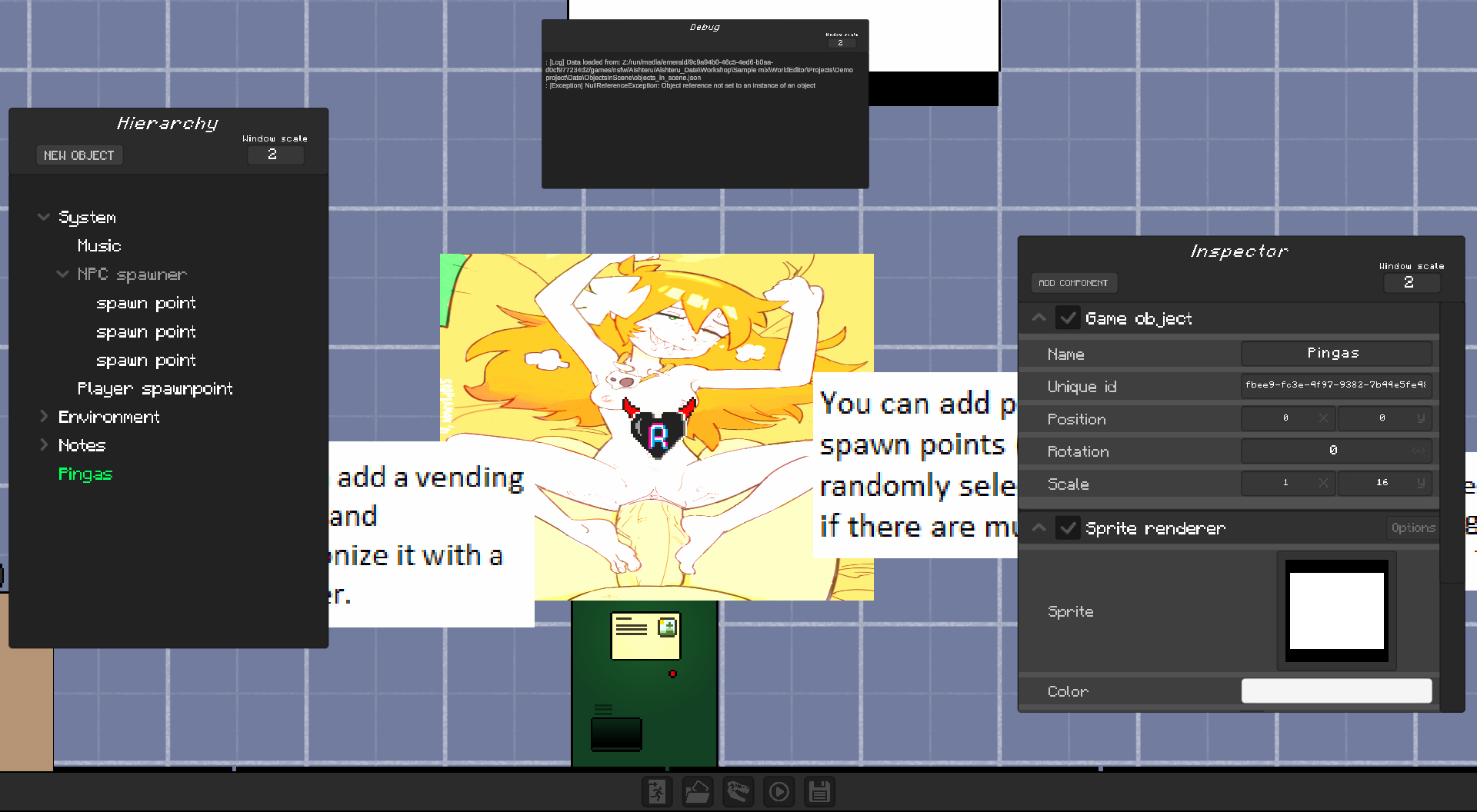
Task: Open the white Color swatch picker
Action: 1336,691
